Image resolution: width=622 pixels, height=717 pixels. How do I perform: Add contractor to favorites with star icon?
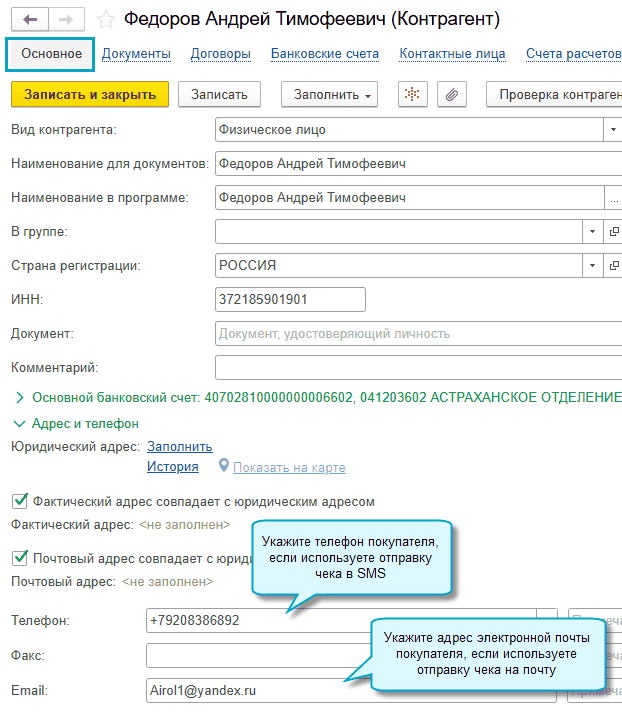105,20
